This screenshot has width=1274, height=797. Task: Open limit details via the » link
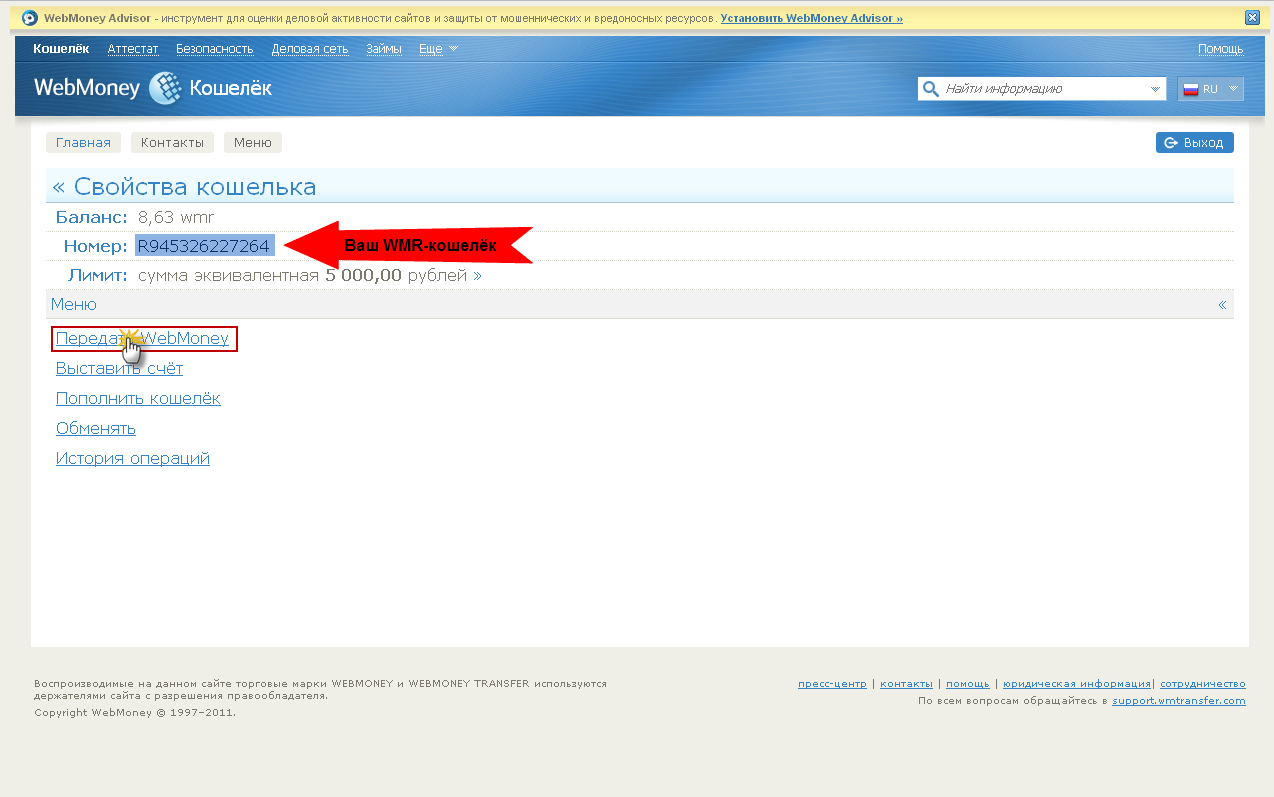pos(477,275)
